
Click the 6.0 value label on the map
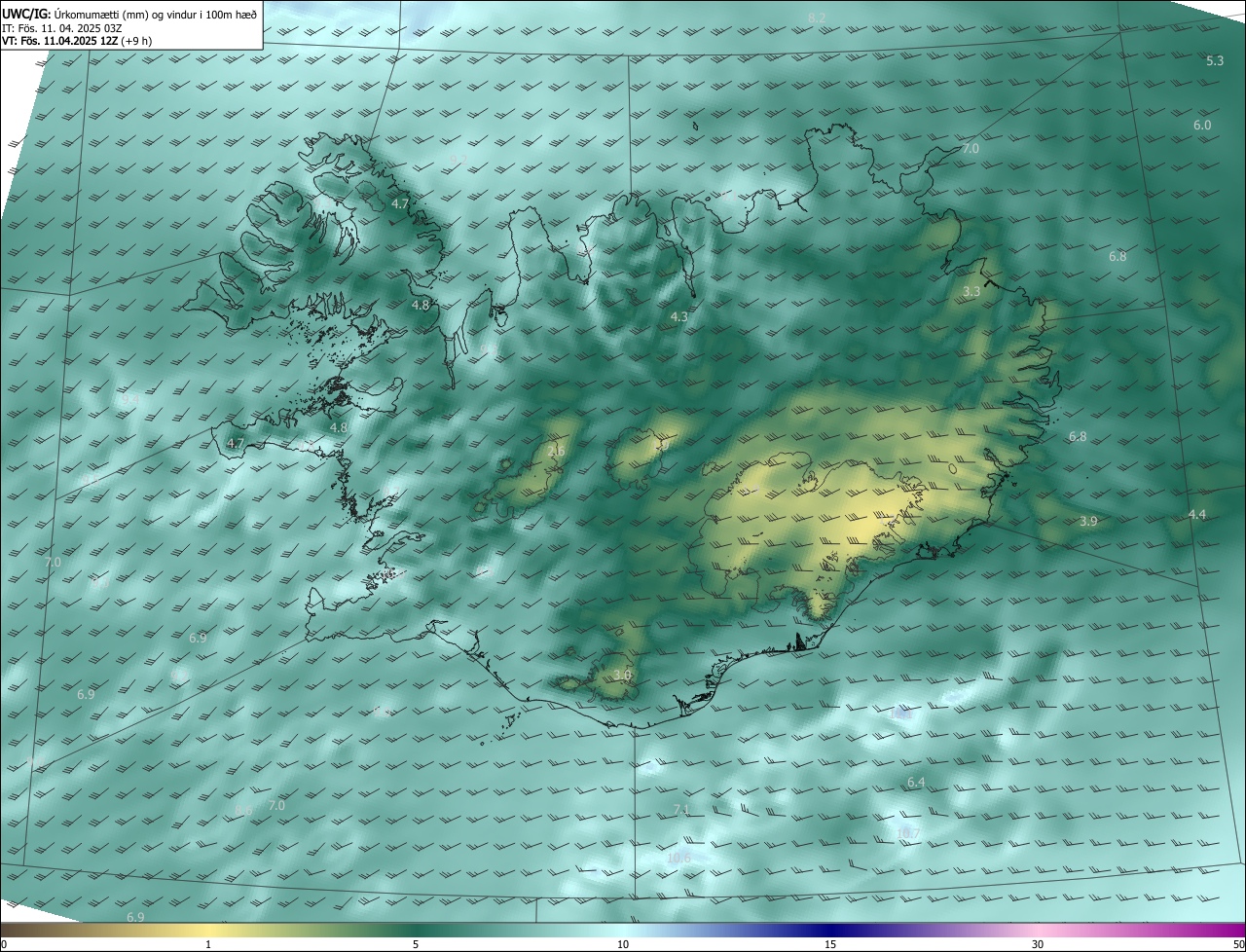coord(1202,126)
